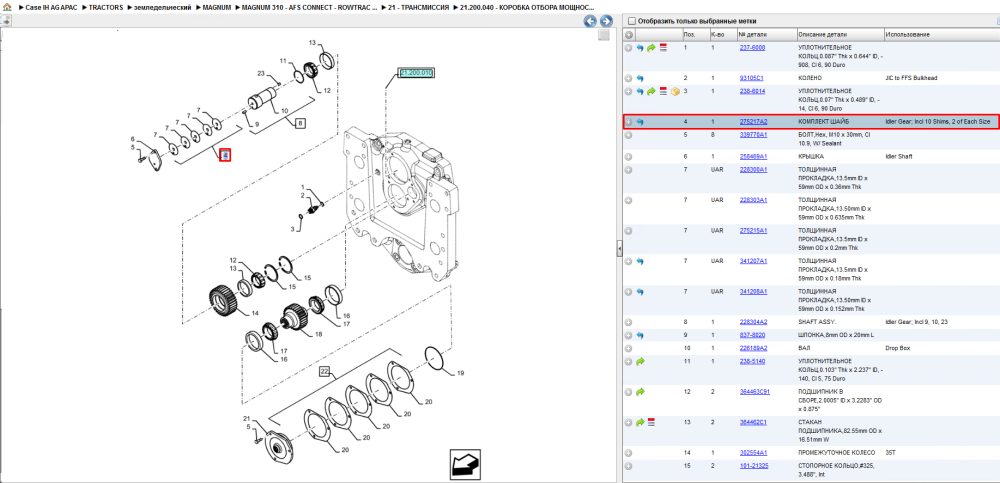Viewport: 1000px width, 483px height.
Task: Click the blue arrow icon for part 341207A1
Action: click(x=640, y=261)
